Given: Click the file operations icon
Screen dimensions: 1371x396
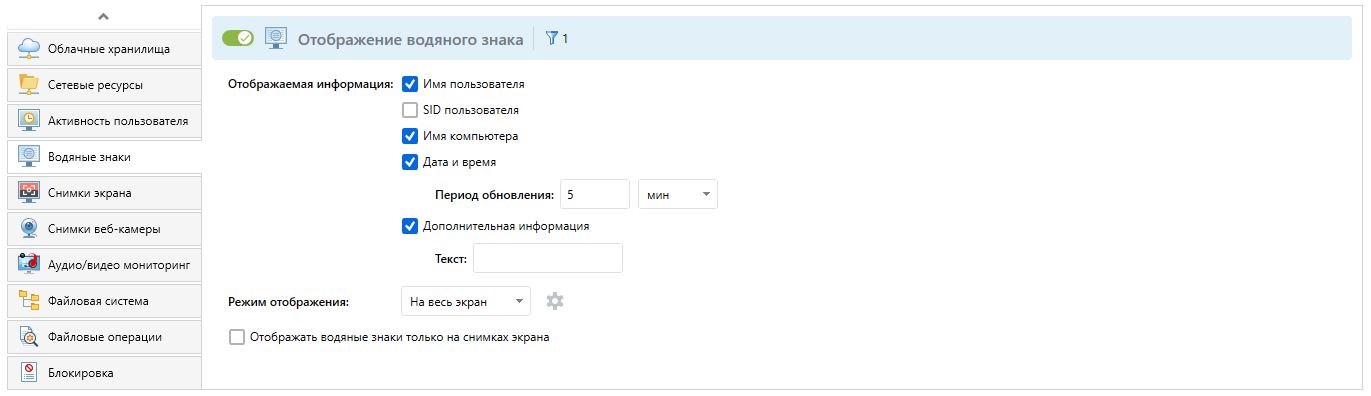Looking at the screenshot, I should pyautogui.click(x=29, y=336).
